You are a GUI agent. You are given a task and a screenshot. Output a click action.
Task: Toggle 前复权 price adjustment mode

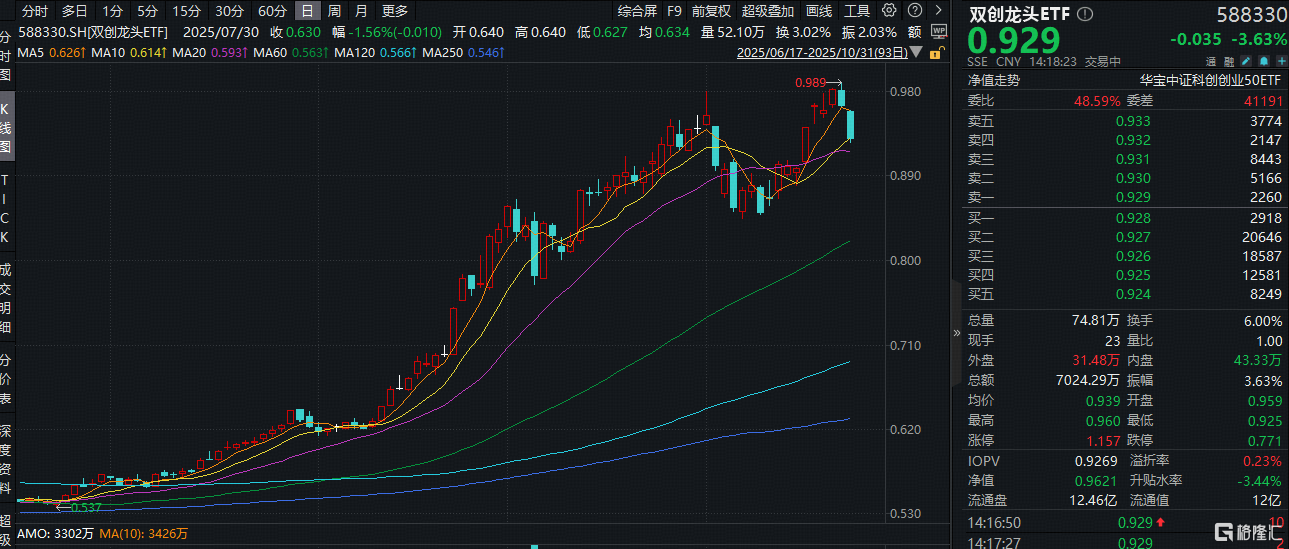coord(711,11)
